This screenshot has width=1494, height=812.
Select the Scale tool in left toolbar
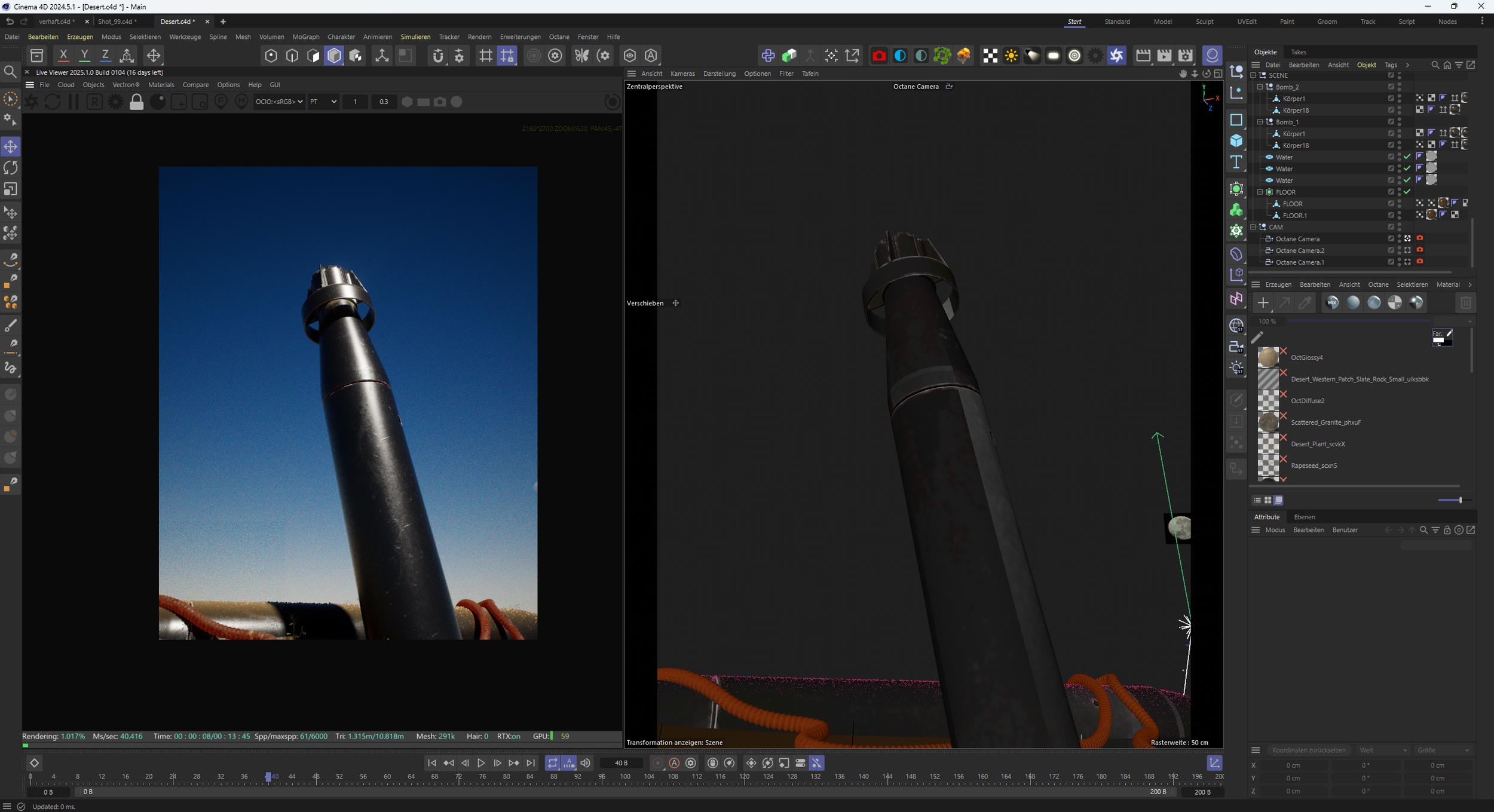pyautogui.click(x=11, y=189)
